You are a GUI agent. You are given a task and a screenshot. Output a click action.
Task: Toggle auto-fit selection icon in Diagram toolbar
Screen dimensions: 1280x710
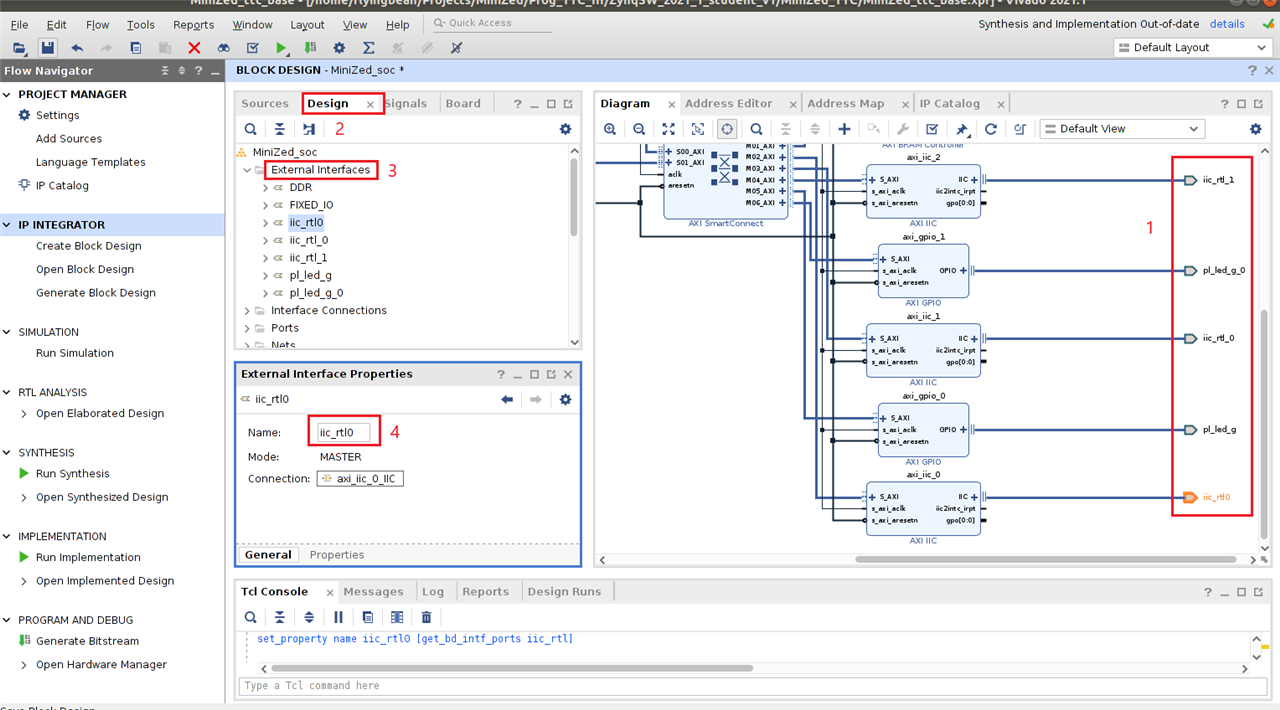[727, 129]
